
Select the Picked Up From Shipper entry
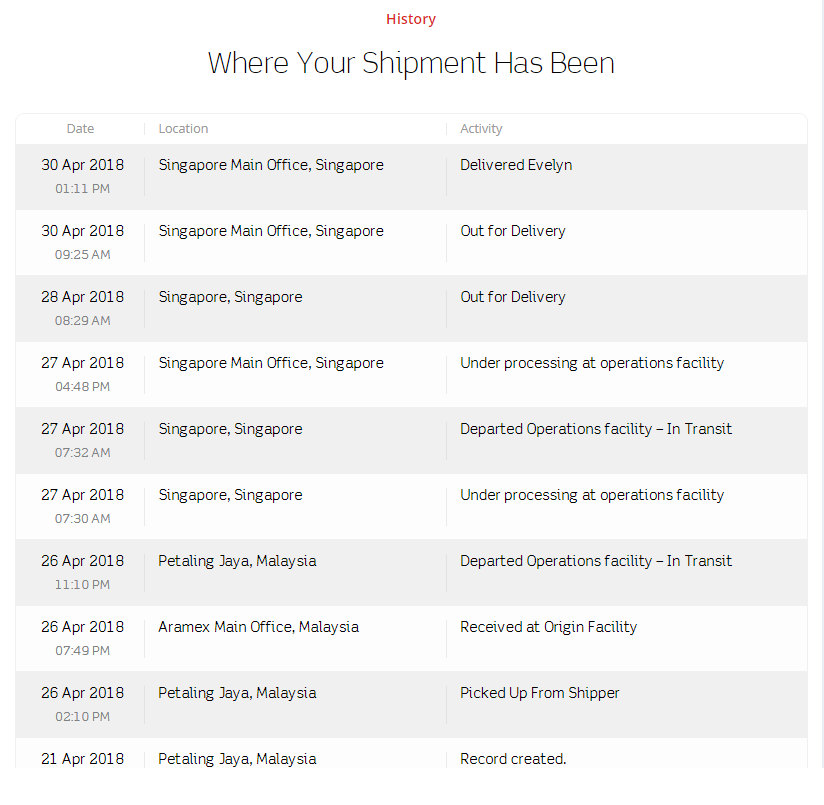pos(539,693)
